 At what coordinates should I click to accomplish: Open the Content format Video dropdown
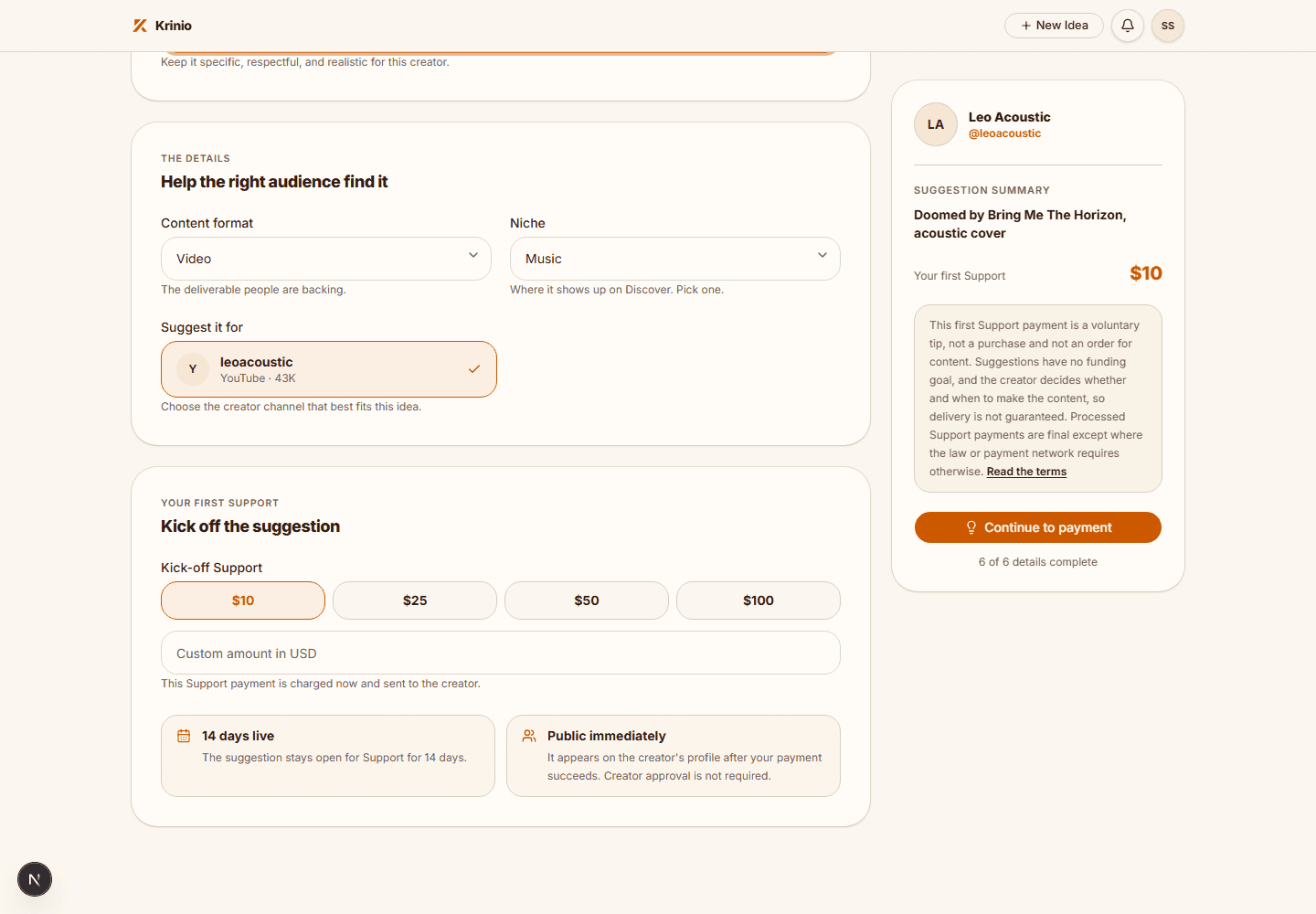326,259
